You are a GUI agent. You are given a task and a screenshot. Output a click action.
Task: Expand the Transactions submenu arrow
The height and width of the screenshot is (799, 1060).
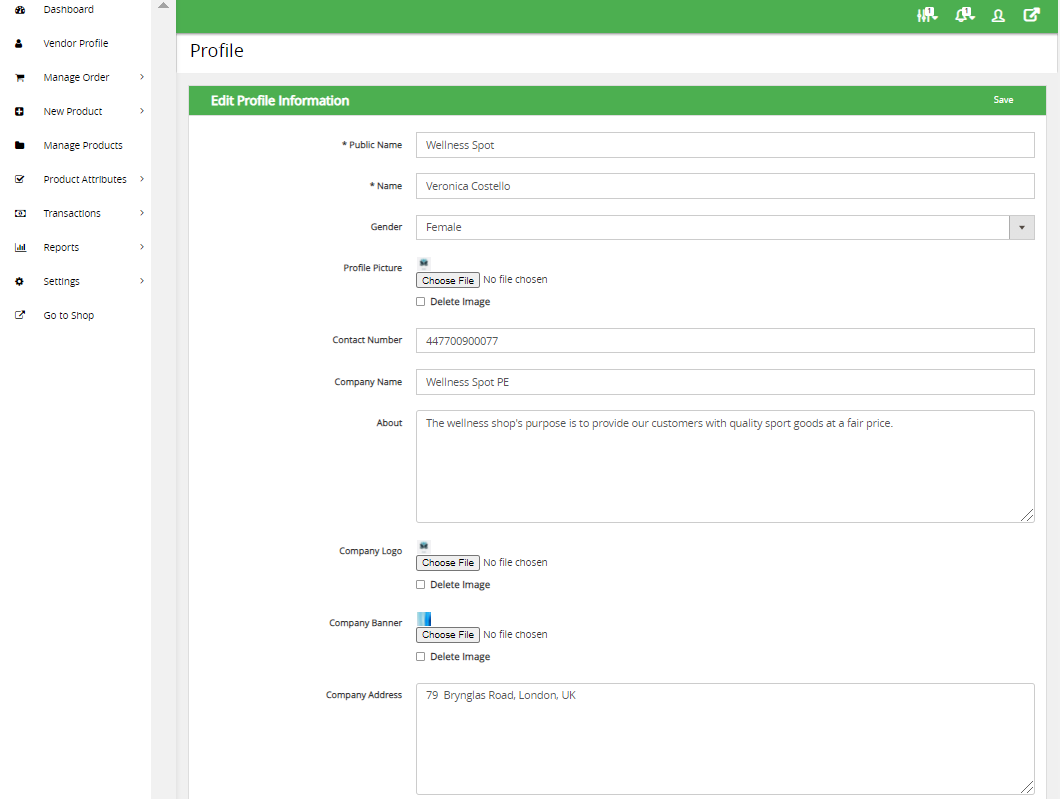click(x=142, y=213)
